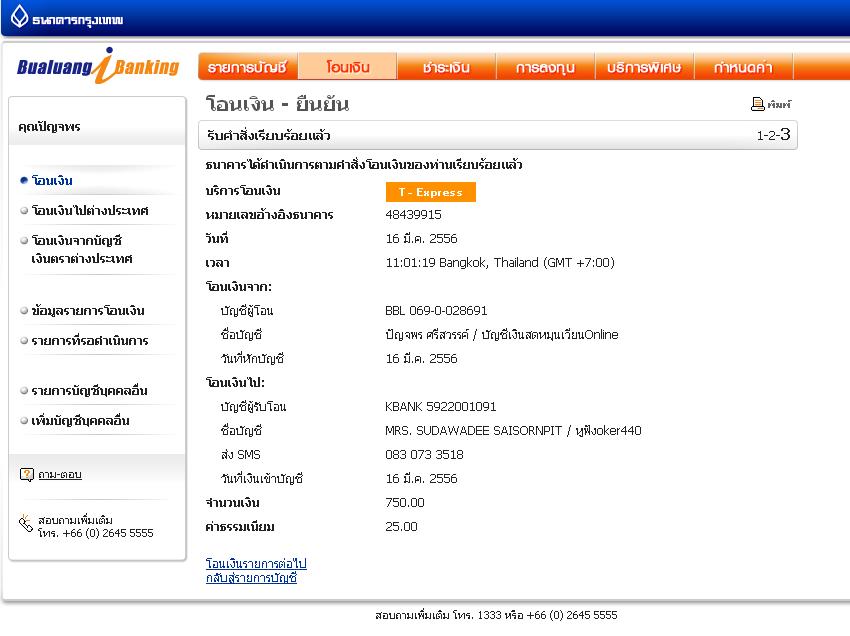Open the ชำระเงิน tab

tap(446, 67)
